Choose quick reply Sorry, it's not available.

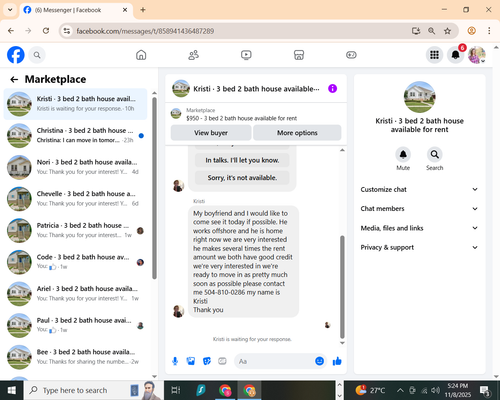tap(242, 178)
